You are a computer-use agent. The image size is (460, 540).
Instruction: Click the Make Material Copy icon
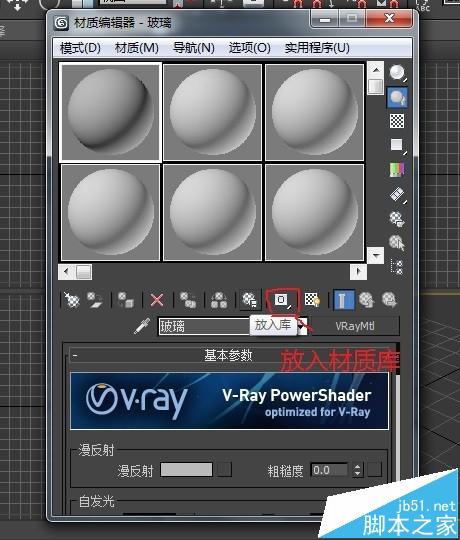188,300
